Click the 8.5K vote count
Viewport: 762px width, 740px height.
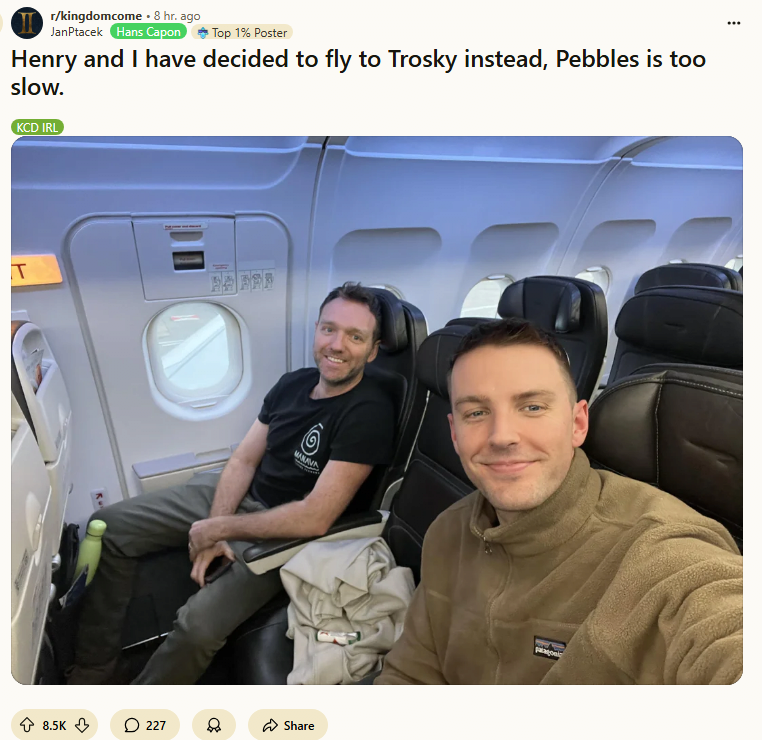[x=54, y=725]
